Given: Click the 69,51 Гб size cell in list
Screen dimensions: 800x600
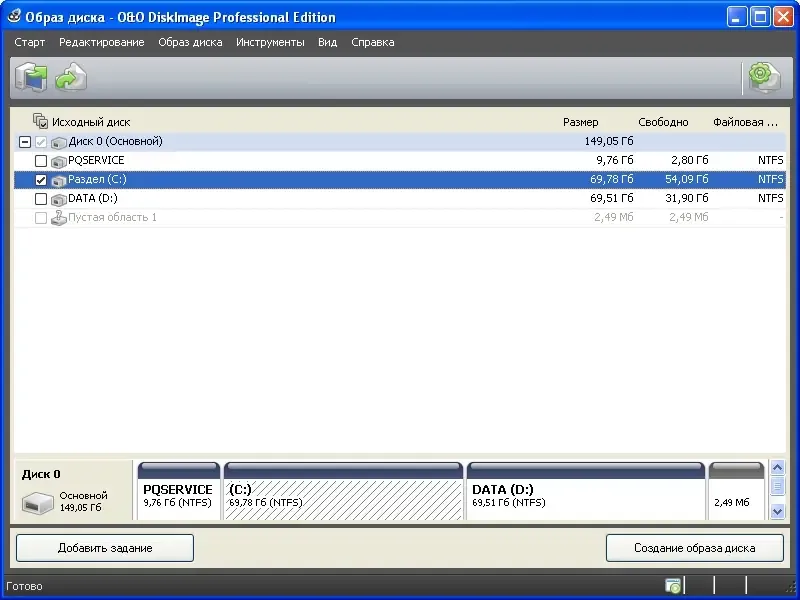Looking at the screenshot, I should (612, 198).
